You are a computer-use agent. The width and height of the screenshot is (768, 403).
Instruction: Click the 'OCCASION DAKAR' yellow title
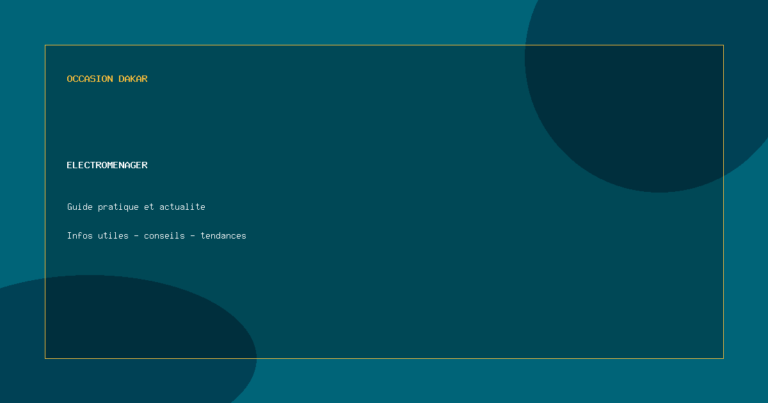pos(107,79)
